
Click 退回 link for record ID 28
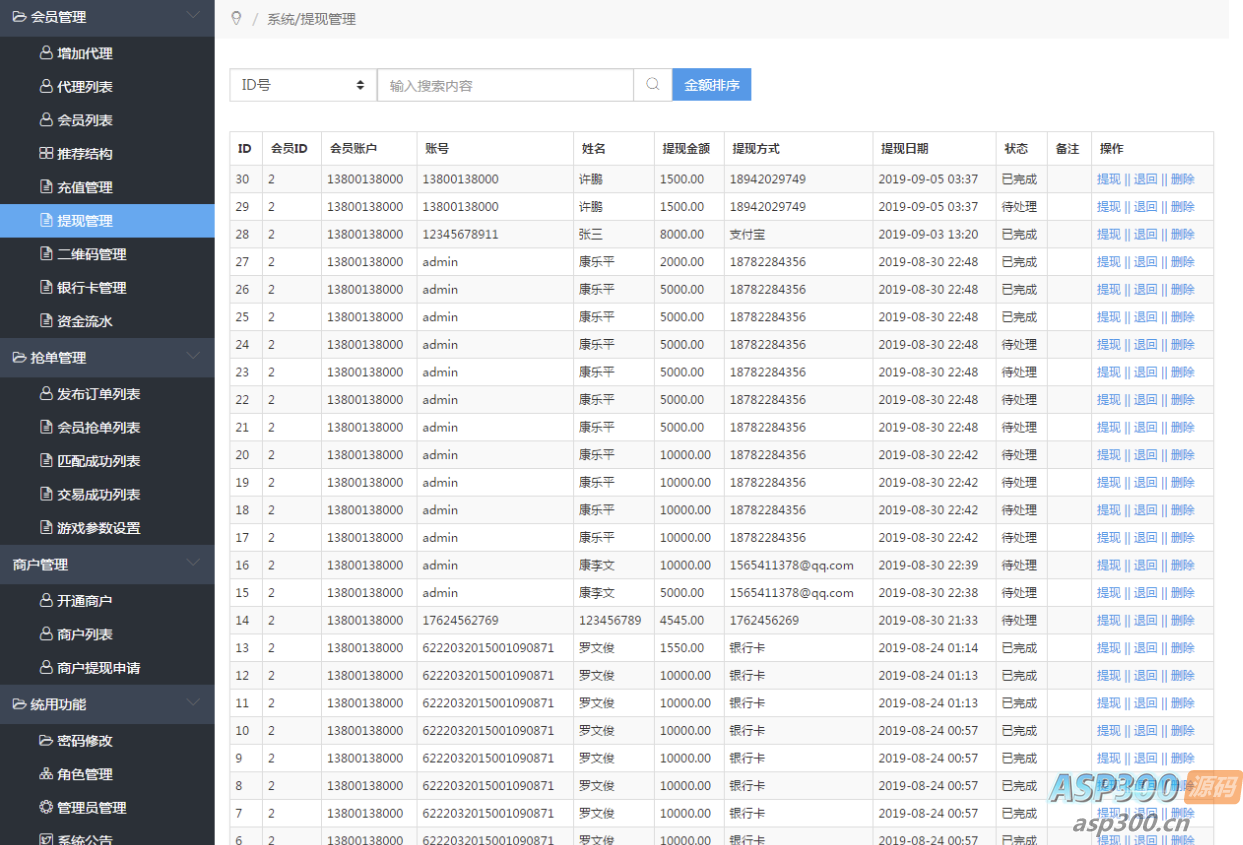1145,234
